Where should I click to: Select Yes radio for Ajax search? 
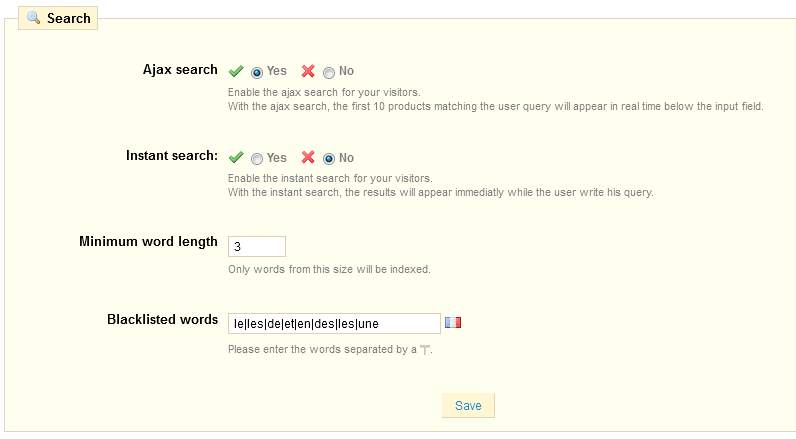[257, 73]
